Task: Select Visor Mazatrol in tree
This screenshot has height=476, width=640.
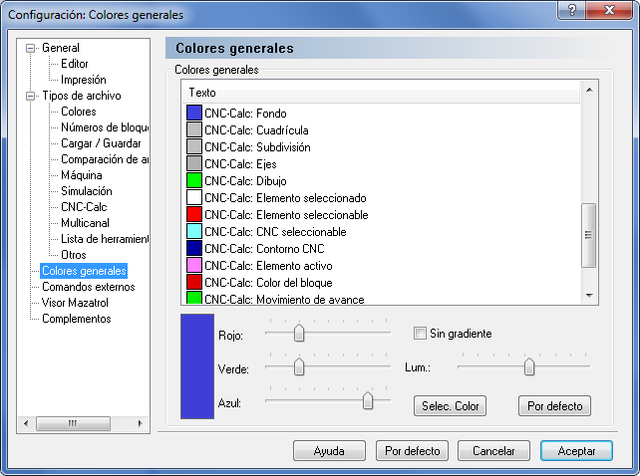Action: tap(75, 303)
